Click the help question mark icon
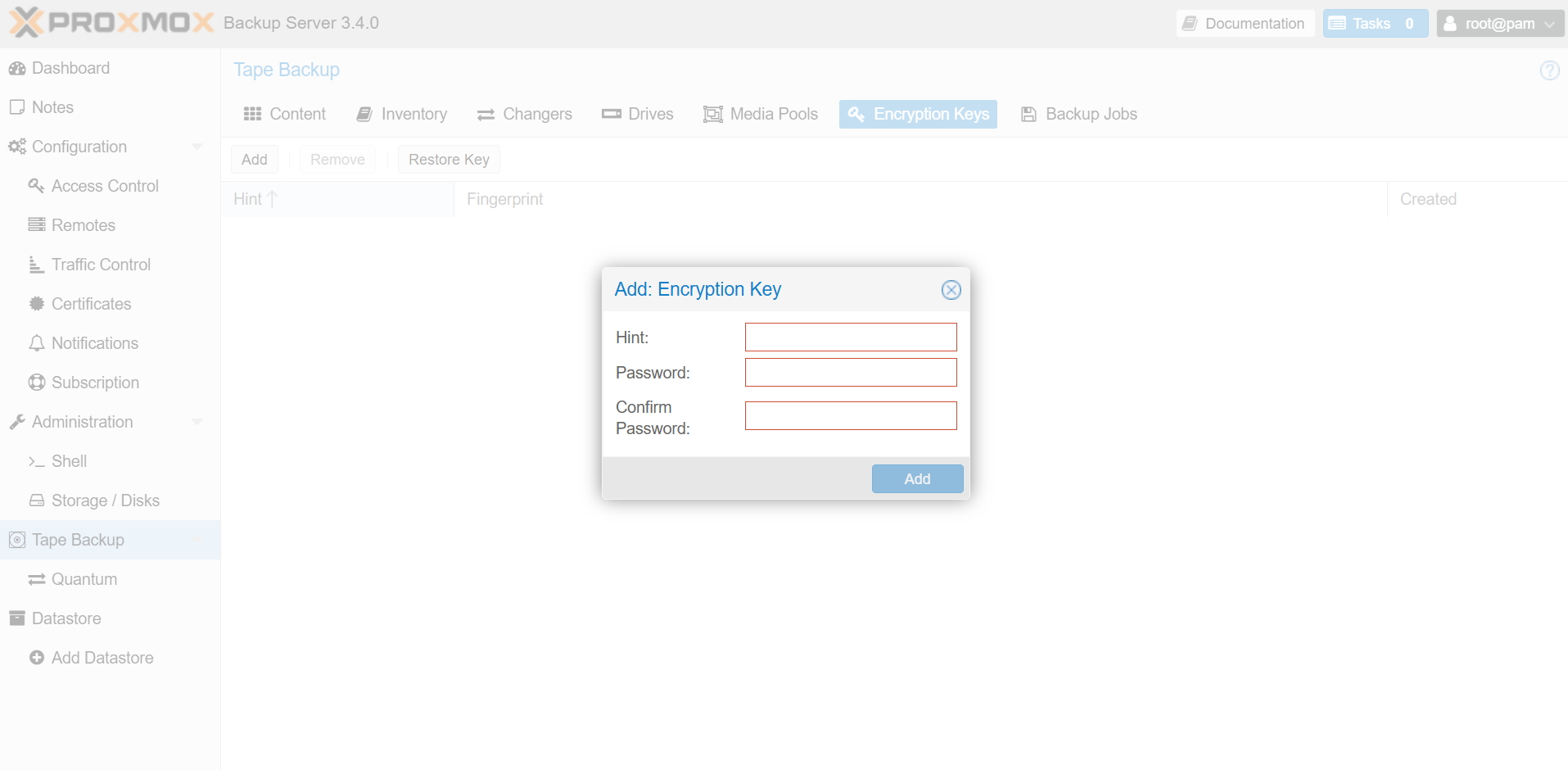Viewport: 1568px width, 770px height. pos(1549,70)
